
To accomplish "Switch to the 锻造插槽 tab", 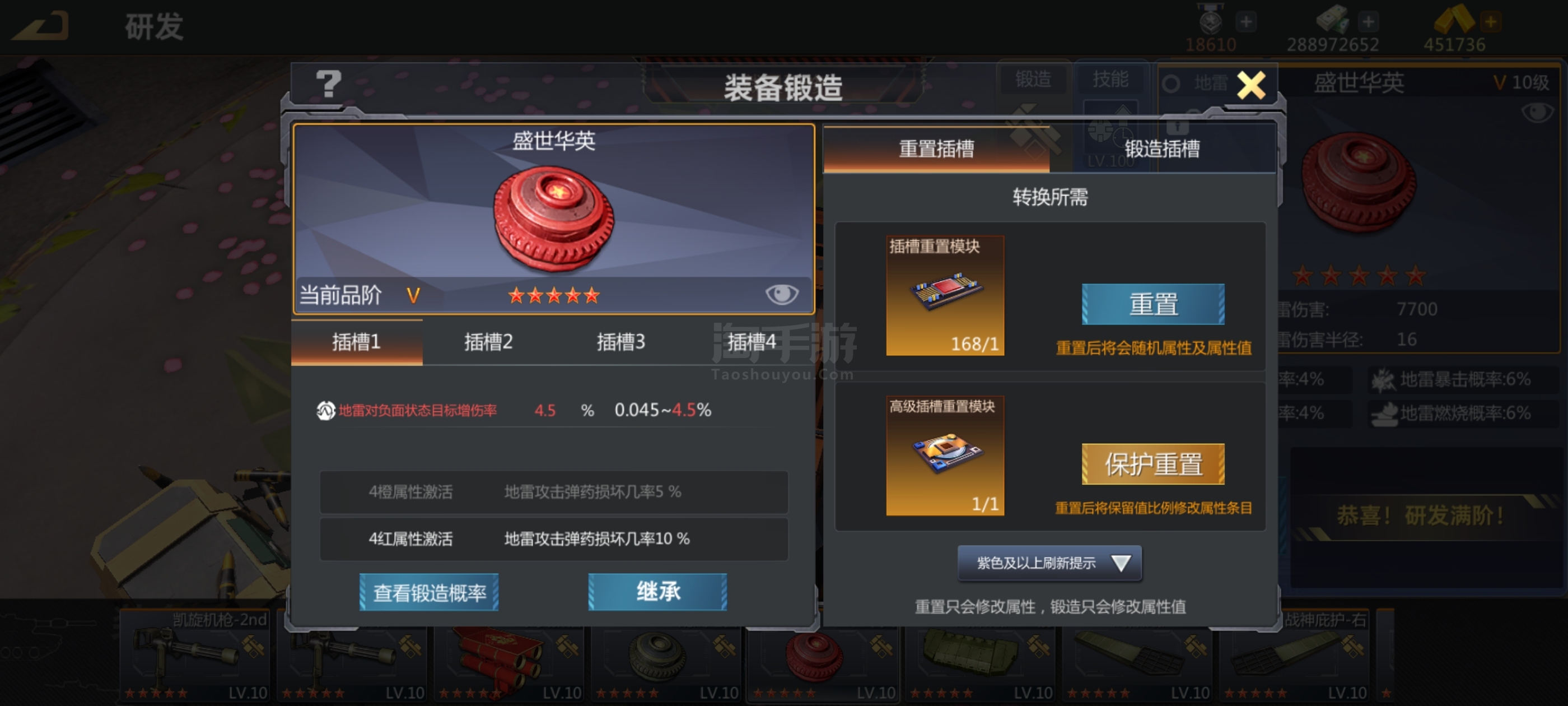I will [1161, 148].
